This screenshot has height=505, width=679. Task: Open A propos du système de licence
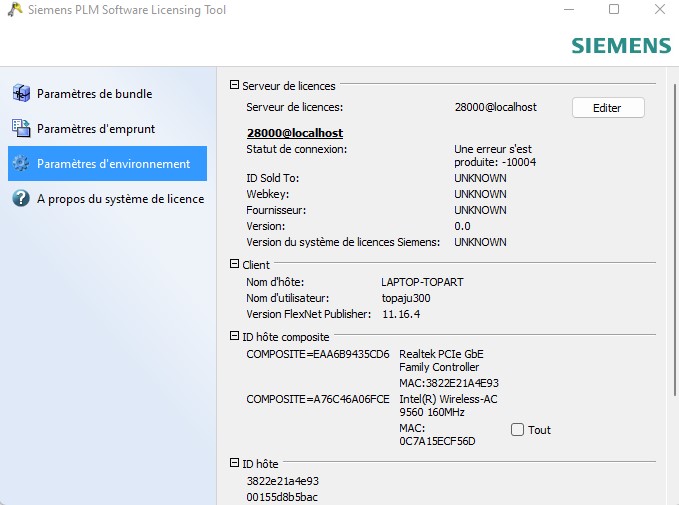[x=107, y=199]
